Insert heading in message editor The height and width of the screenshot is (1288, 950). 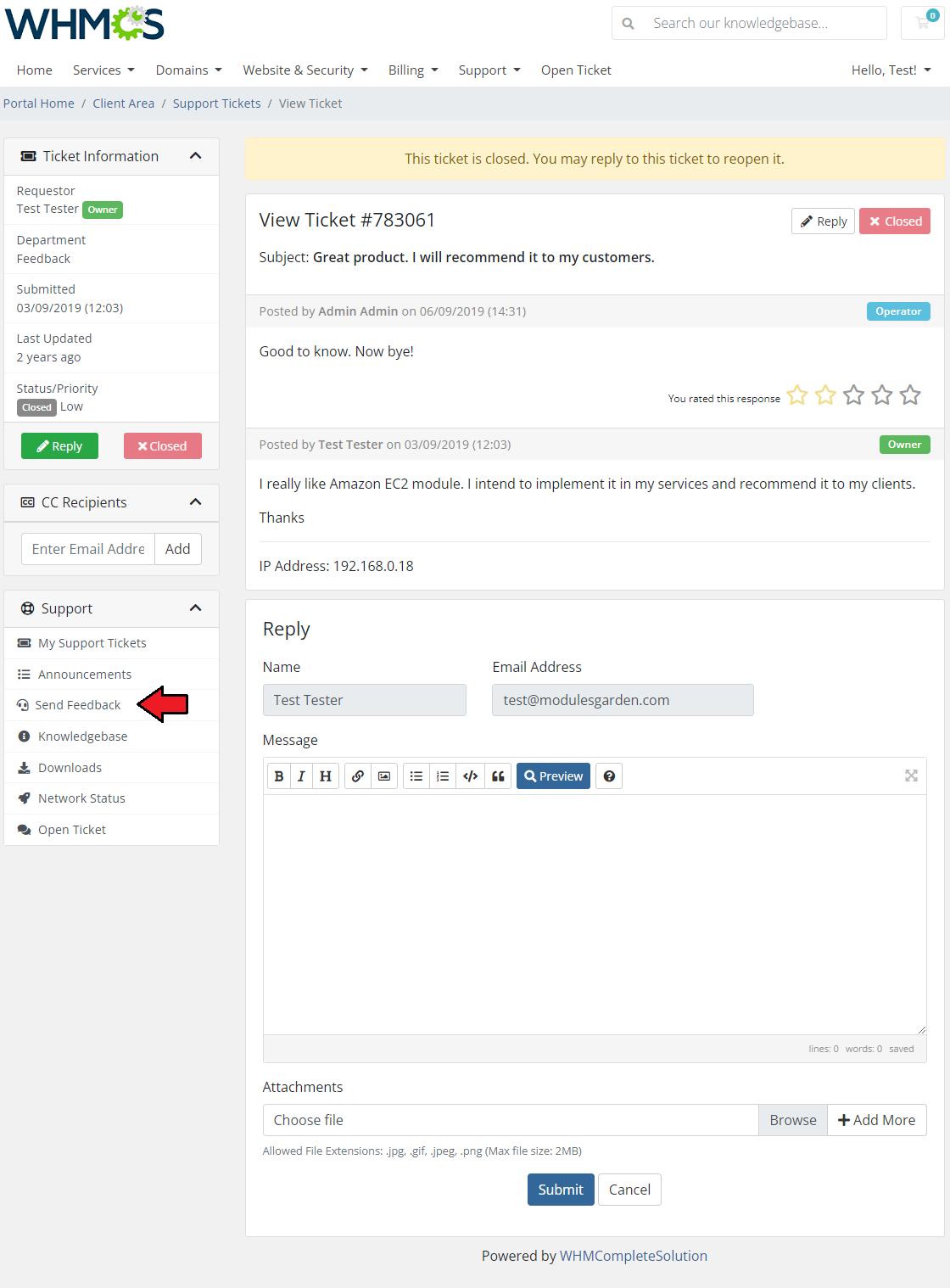coord(326,776)
